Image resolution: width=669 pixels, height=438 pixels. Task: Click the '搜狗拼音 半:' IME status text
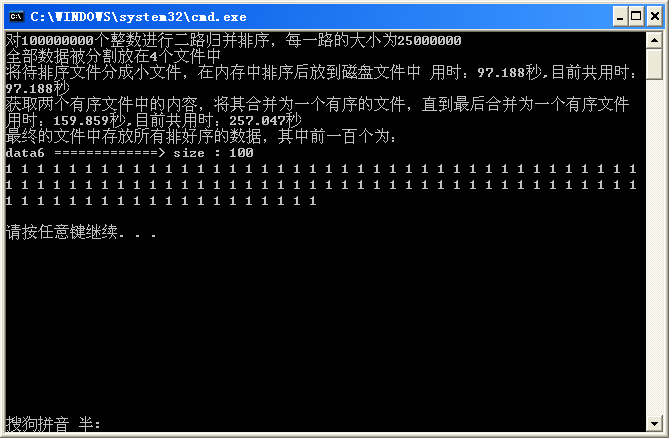53,424
